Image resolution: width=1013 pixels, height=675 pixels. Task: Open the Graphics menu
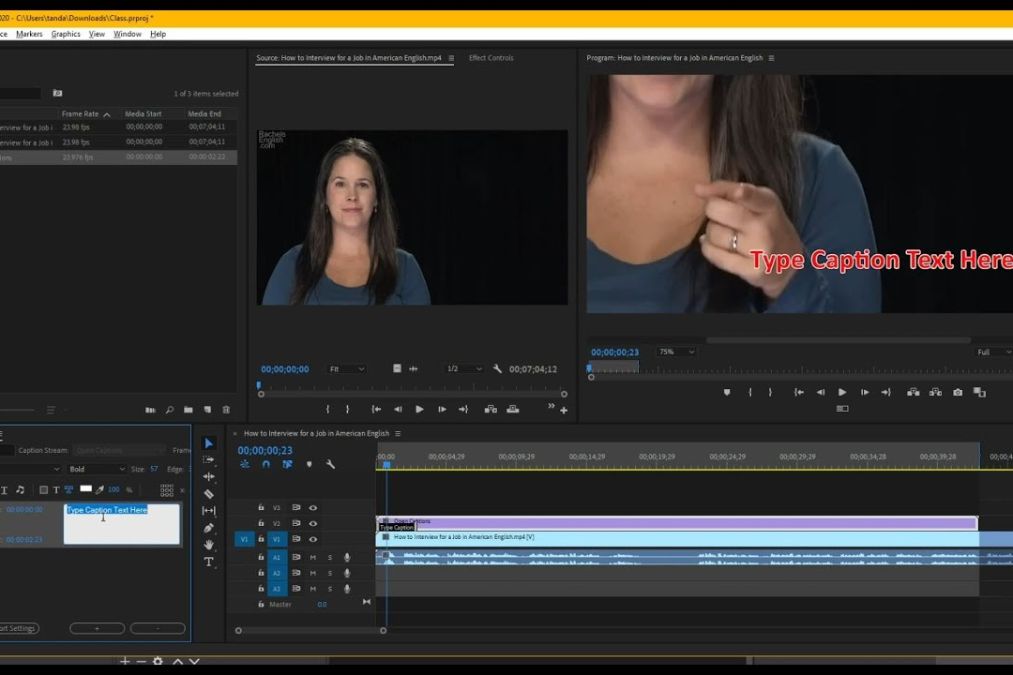pos(66,34)
